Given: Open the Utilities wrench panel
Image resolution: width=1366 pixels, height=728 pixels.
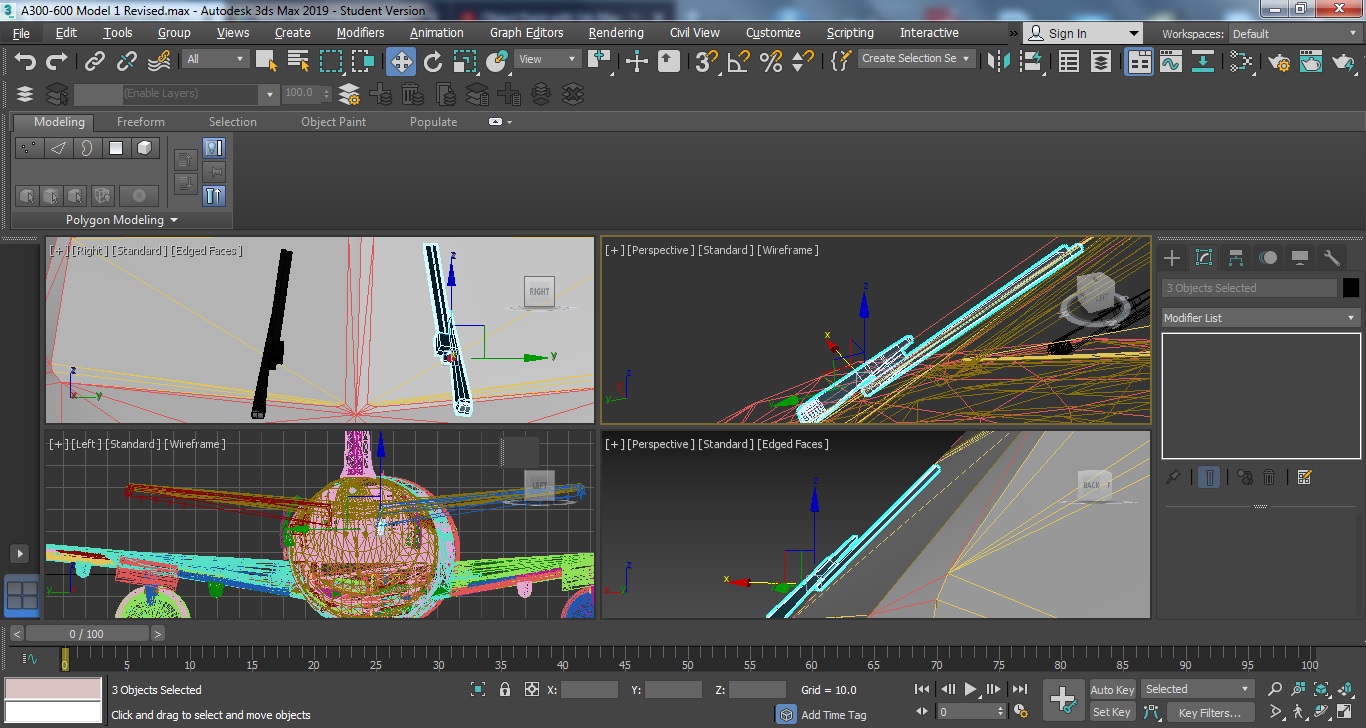Looking at the screenshot, I should pos(1331,258).
